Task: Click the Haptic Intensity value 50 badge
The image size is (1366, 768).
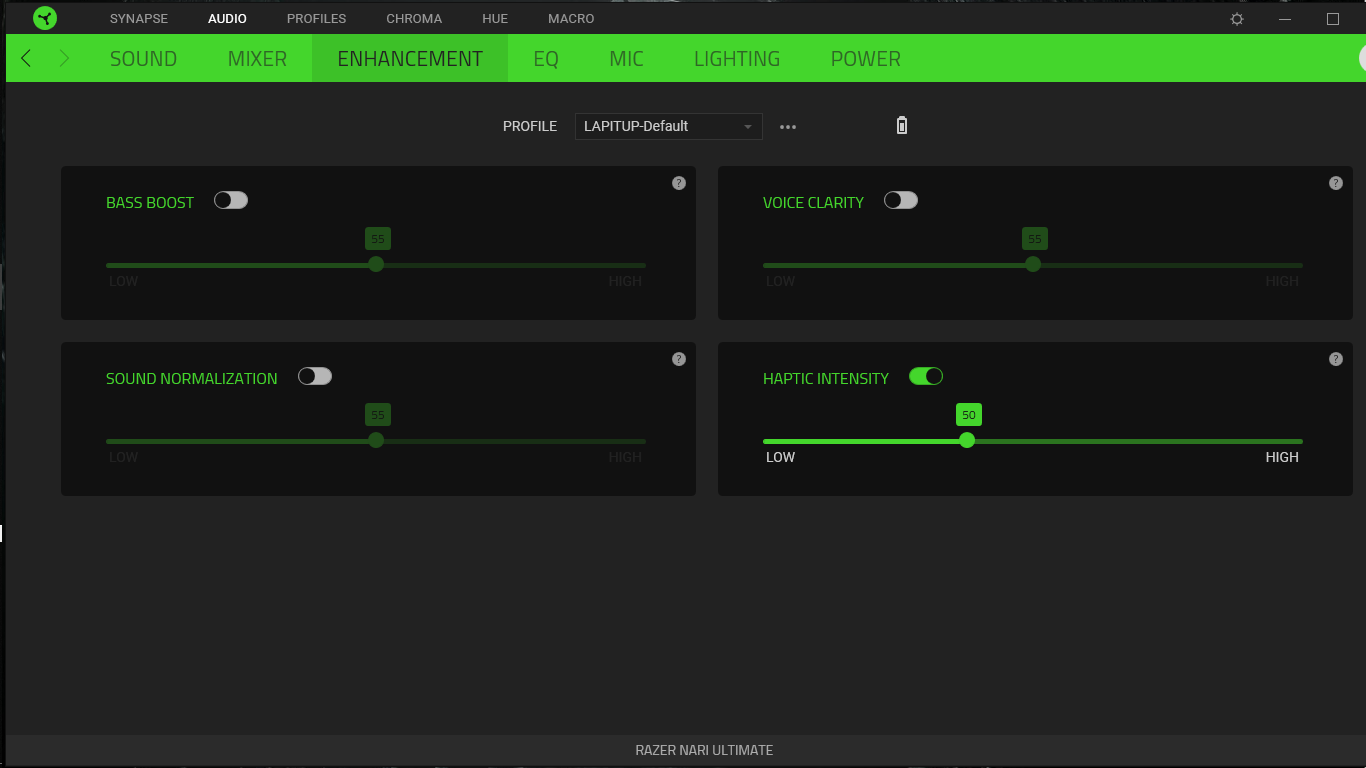Action: (968, 415)
